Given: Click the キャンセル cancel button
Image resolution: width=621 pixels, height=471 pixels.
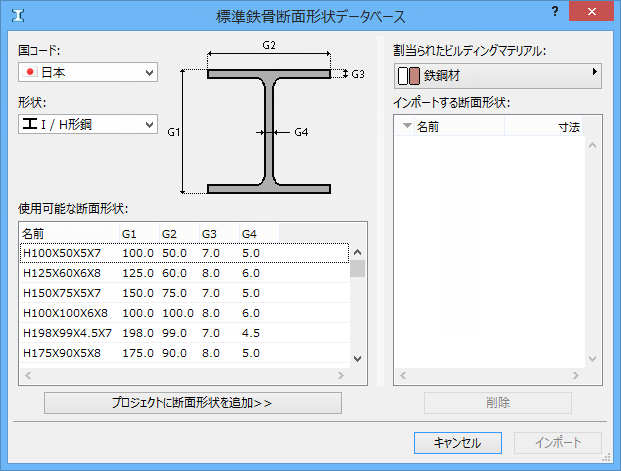Looking at the screenshot, I should pyautogui.click(x=458, y=443).
